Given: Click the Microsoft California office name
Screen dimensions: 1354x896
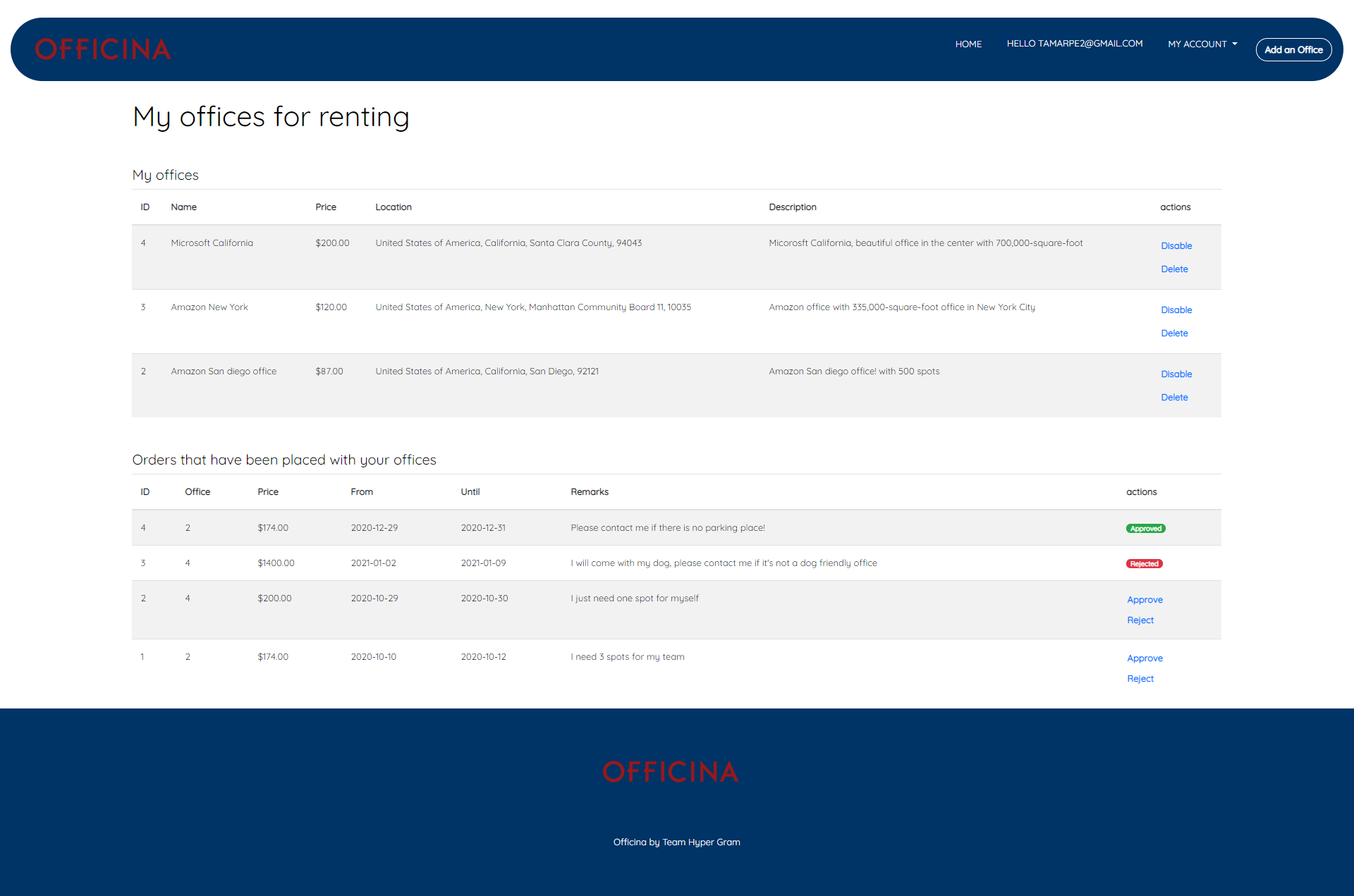Looking at the screenshot, I should (x=212, y=243).
